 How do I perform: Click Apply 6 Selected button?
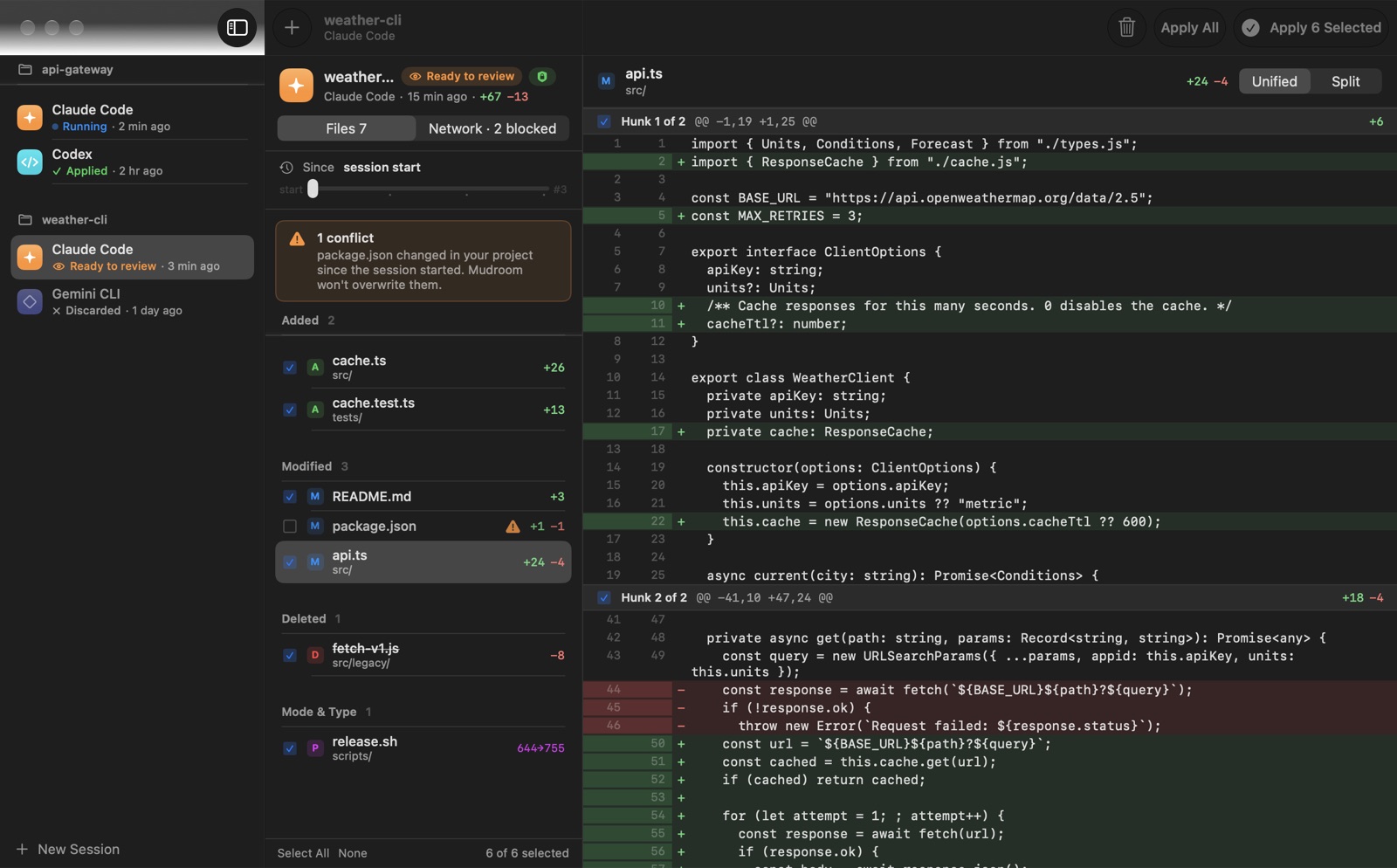click(1311, 28)
